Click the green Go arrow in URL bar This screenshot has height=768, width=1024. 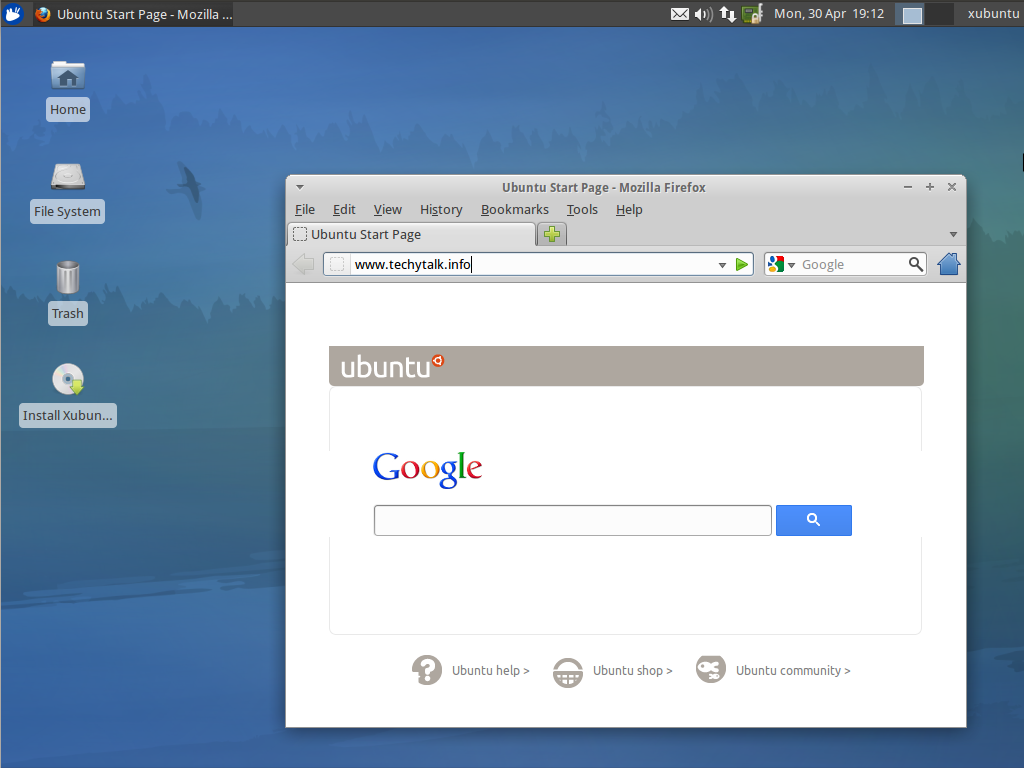(741, 265)
